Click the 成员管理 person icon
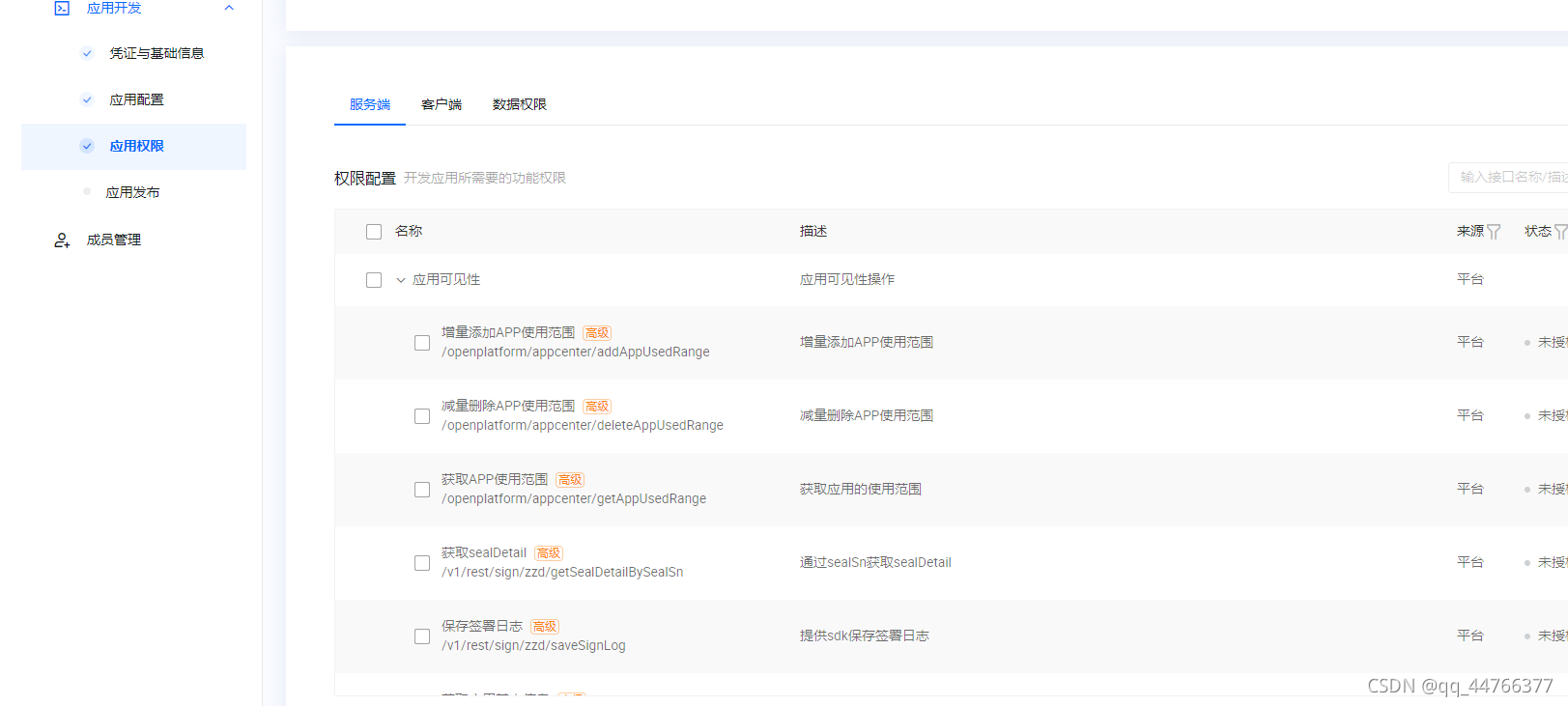1568x706 pixels. coord(62,240)
